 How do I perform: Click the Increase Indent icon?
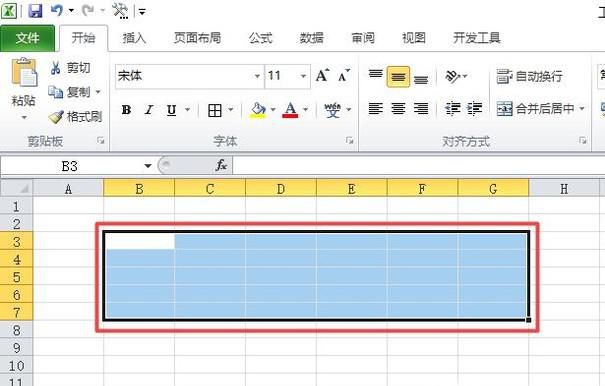coord(475,109)
